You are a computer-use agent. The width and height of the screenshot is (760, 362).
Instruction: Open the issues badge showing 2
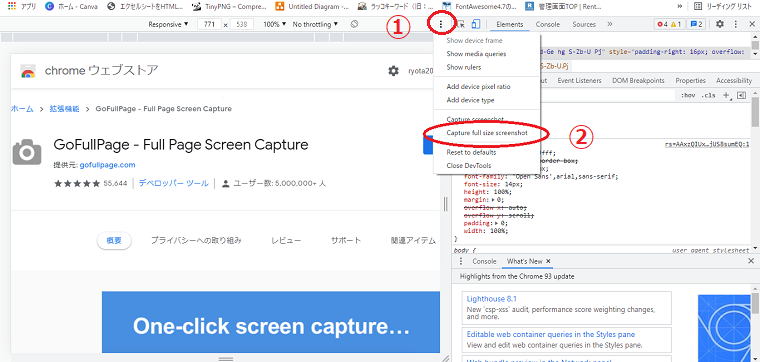(x=697, y=24)
